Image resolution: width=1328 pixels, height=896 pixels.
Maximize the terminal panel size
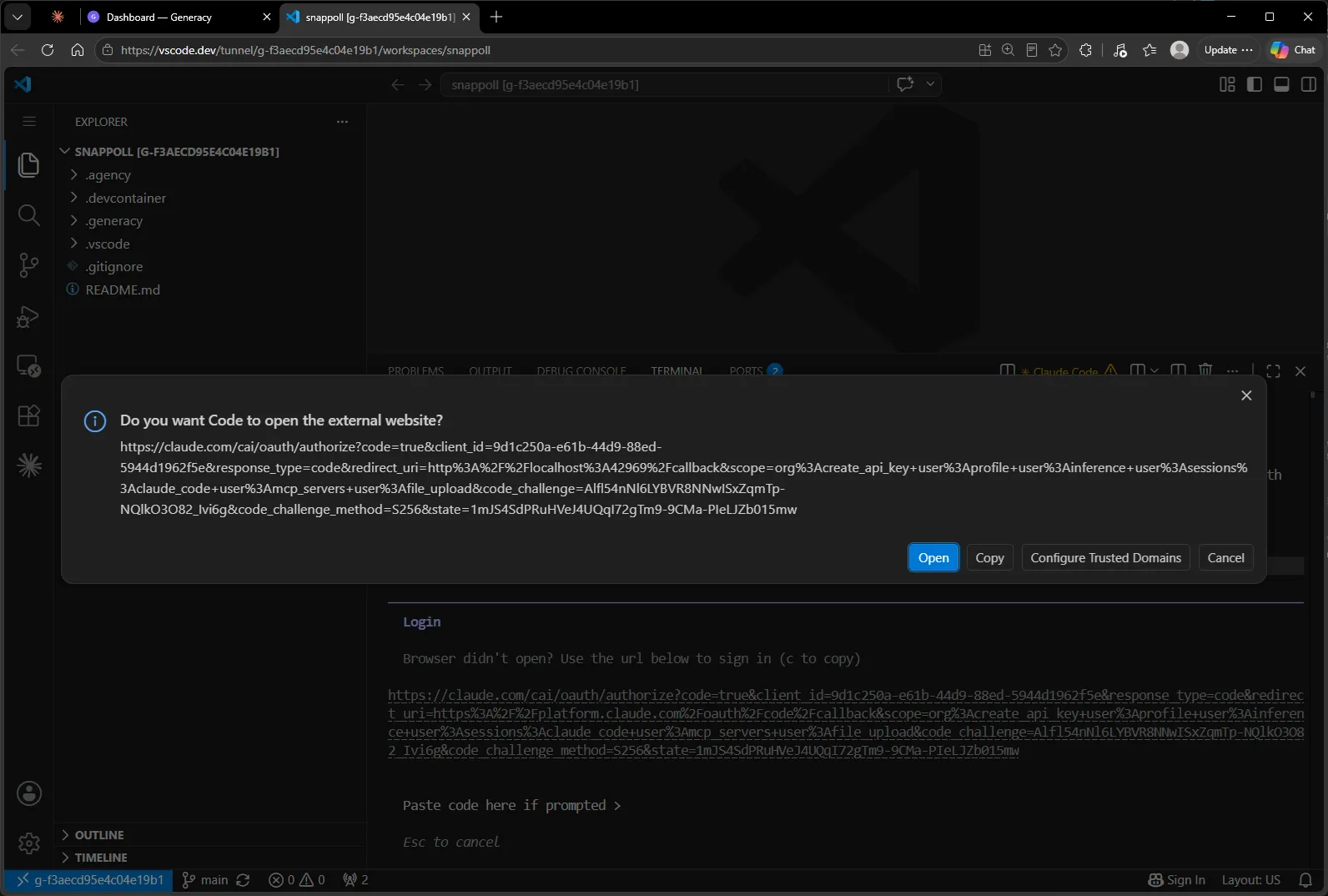[1273, 371]
